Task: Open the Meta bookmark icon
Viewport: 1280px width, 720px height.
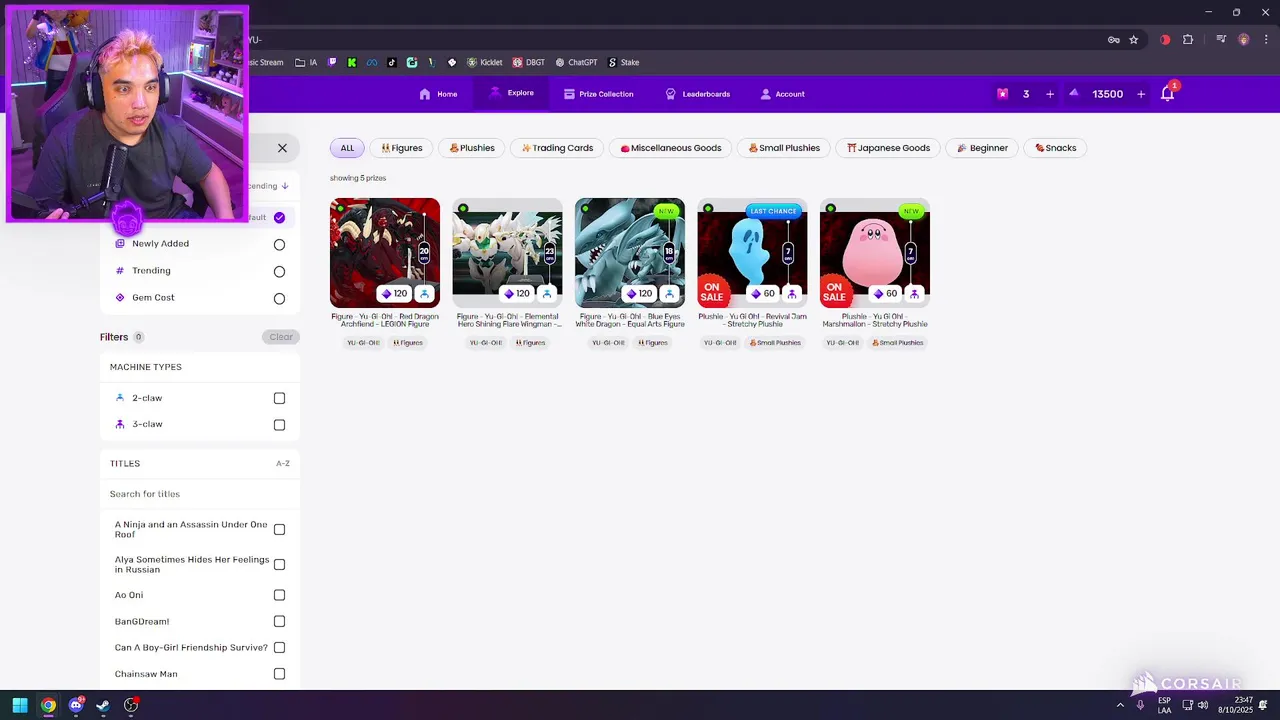Action: click(372, 62)
